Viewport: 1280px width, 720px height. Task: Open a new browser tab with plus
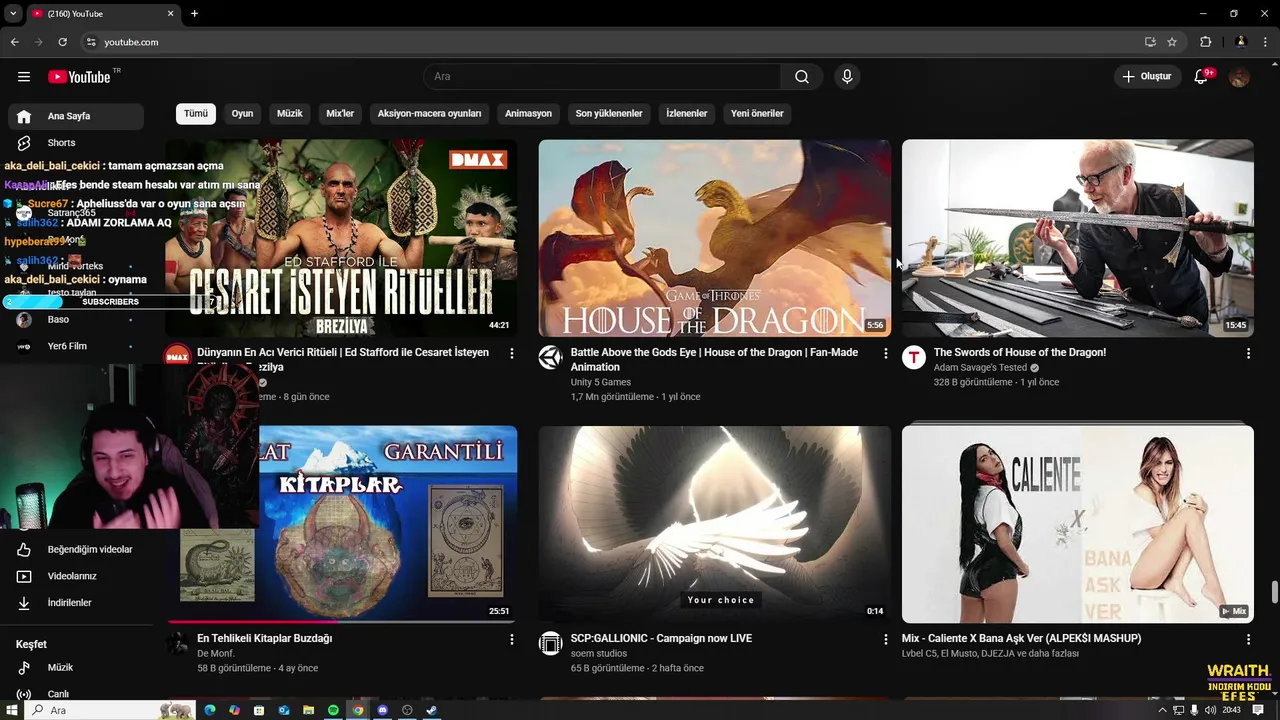[194, 14]
